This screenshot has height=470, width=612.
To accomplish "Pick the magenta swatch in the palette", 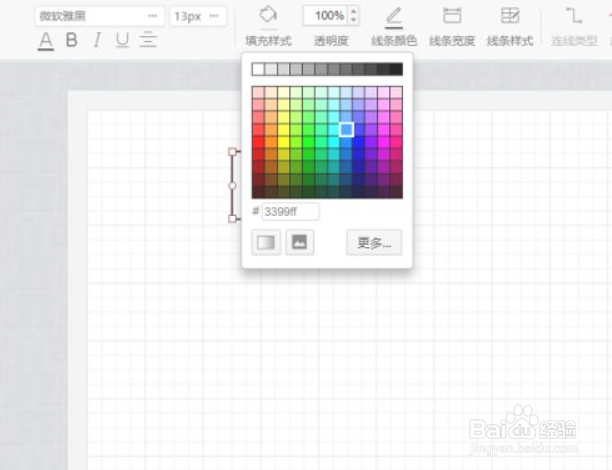I will click(x=384, y=142).
